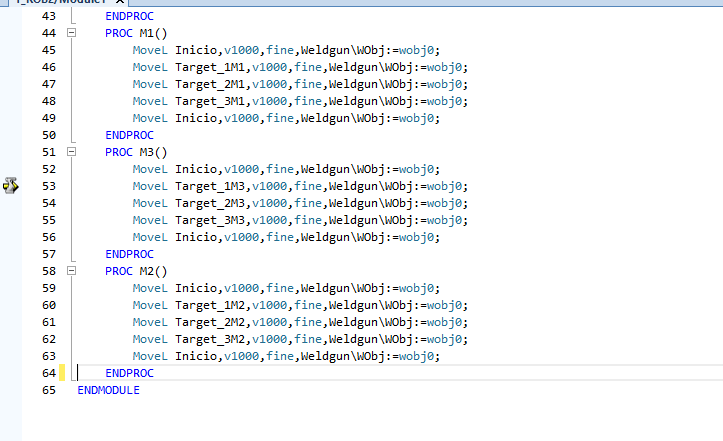Click MoveL keyword on line 53

pyautogui.click(x=150, y=186)
